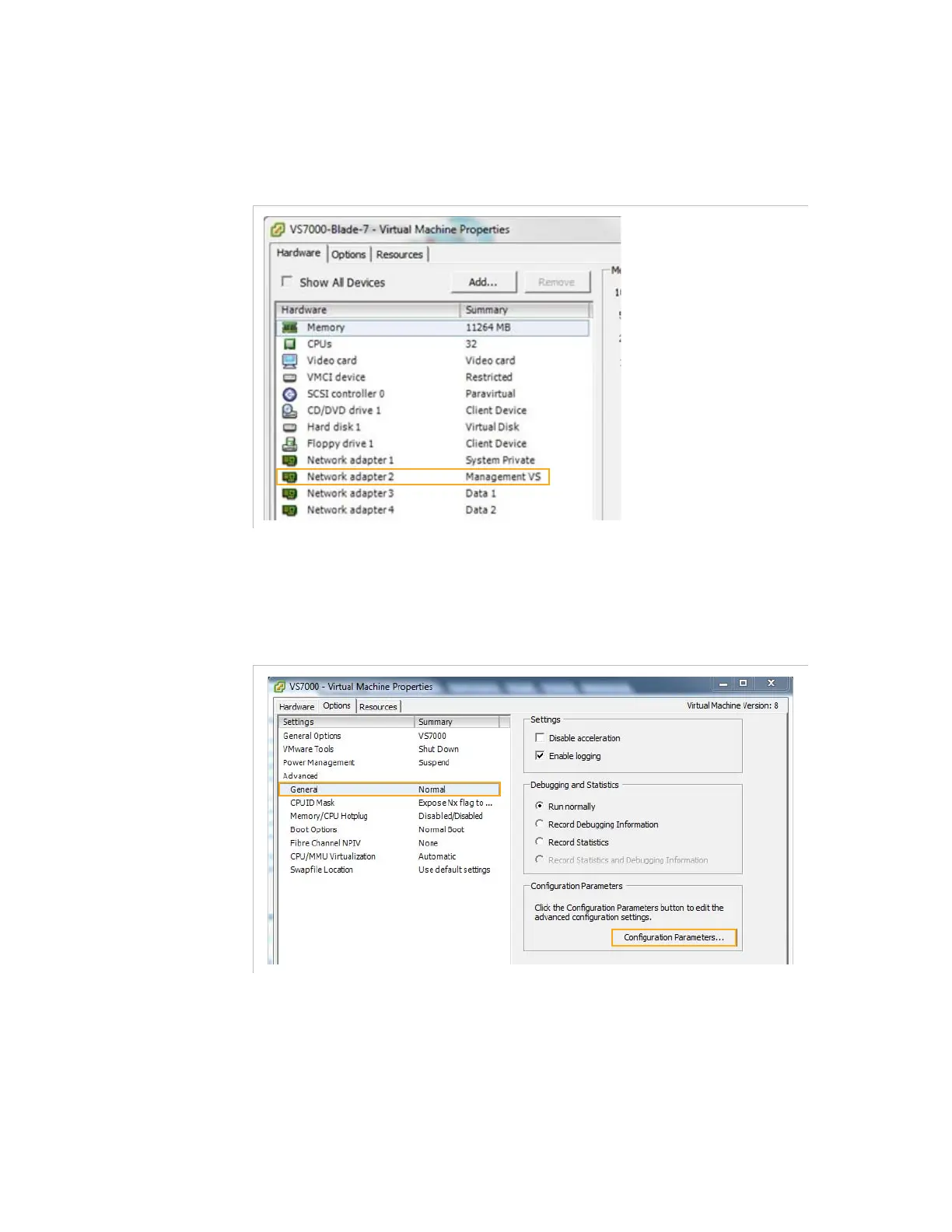Click the Network adapter 1 icon

289,460
